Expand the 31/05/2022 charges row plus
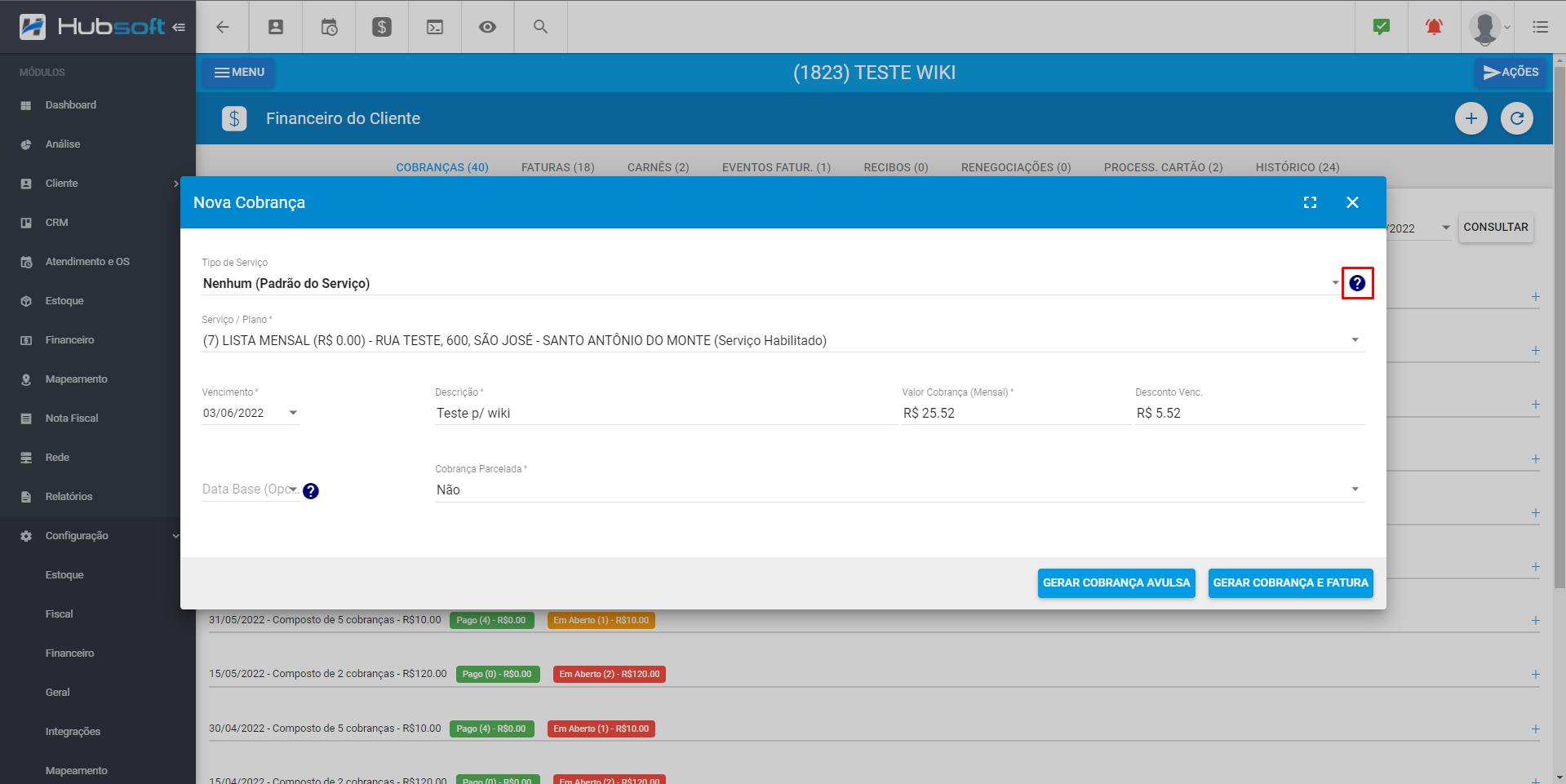 click(x=1535, y=621)
